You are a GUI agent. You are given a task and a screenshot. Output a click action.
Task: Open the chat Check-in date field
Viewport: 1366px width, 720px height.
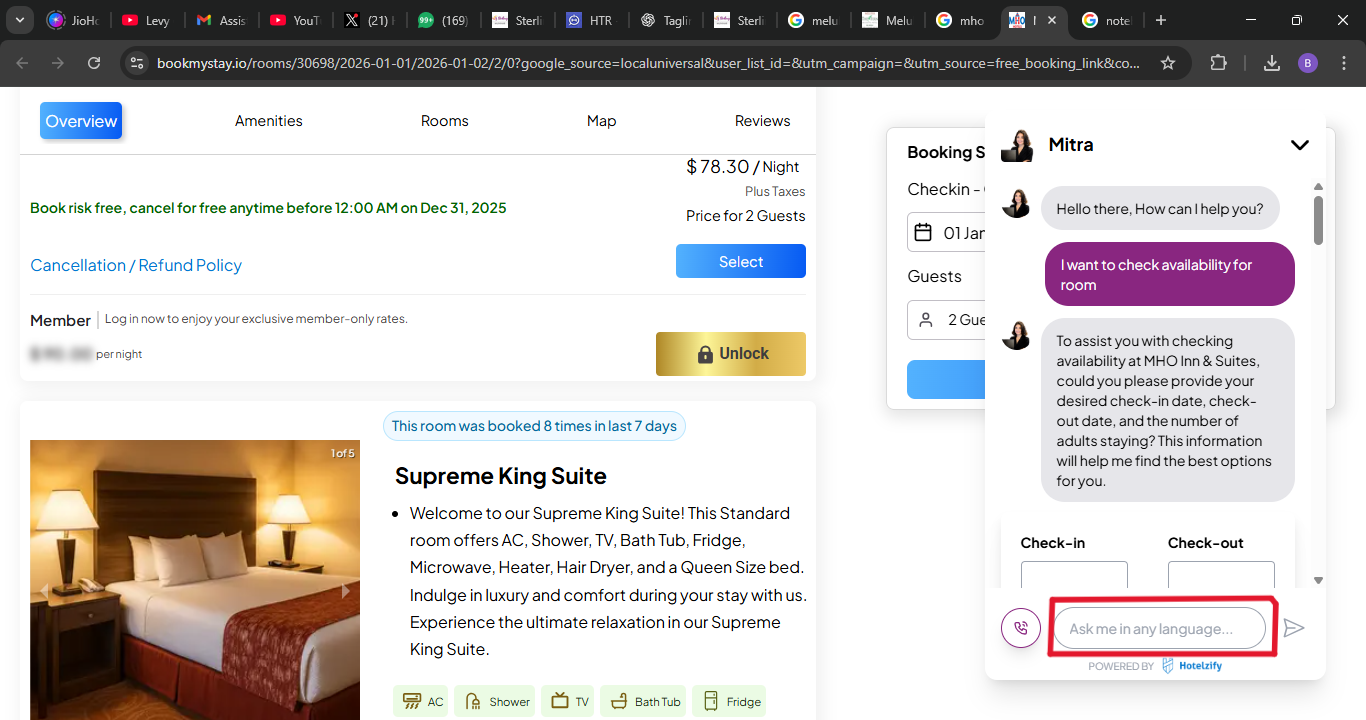(x=1074, y=574)
